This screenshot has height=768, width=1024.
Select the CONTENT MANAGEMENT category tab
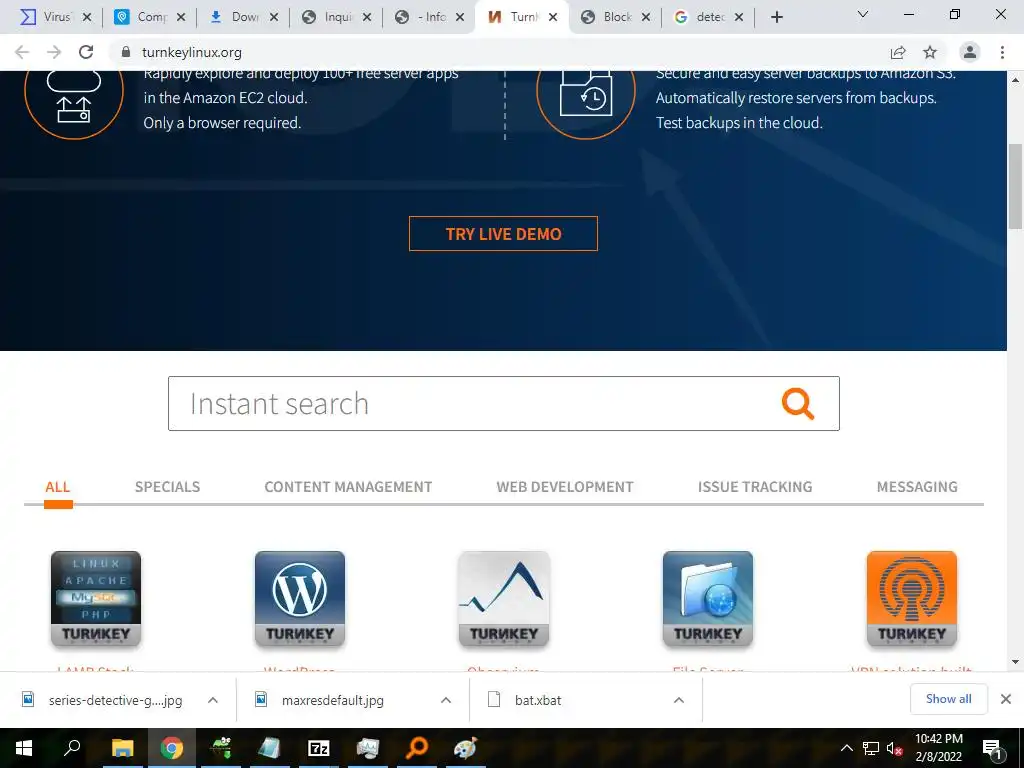(348, 487)
